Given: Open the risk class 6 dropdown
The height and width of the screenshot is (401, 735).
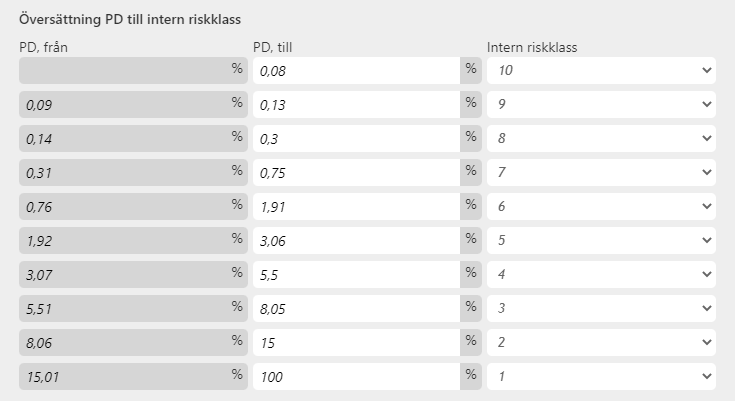Looking at the screenshot, I should tap(601, 206).
